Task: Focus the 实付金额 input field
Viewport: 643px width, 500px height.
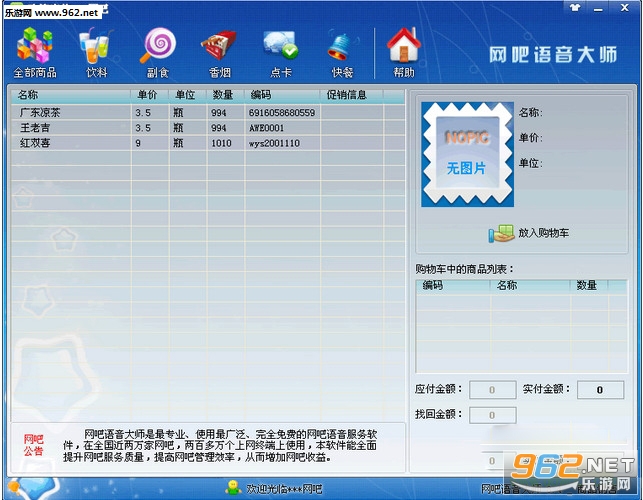Action: click(x=600, y=390)
